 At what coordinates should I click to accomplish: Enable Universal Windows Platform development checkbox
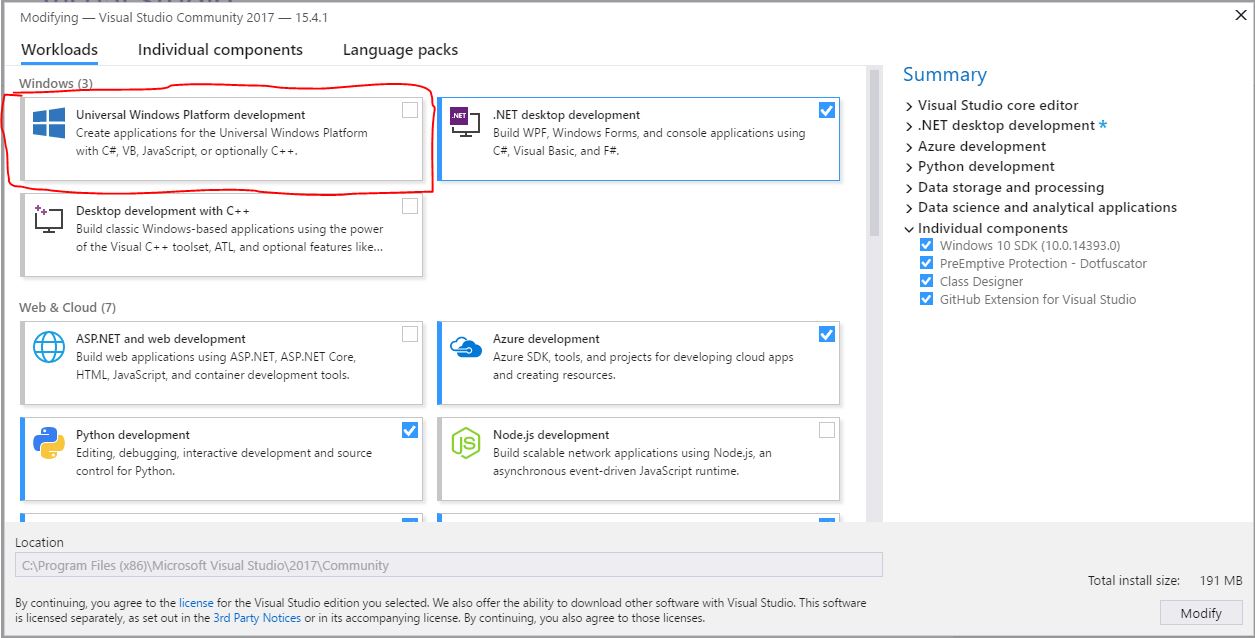(410, 110)
